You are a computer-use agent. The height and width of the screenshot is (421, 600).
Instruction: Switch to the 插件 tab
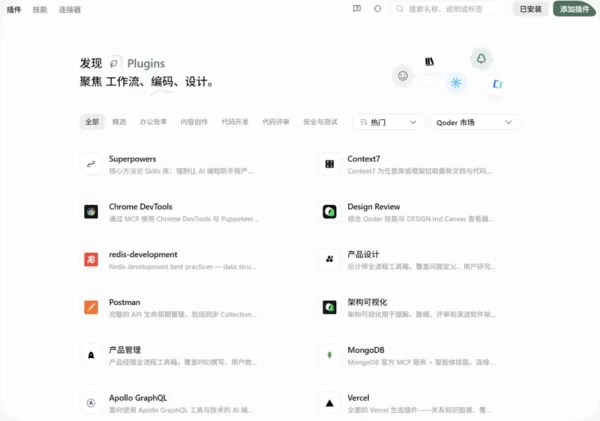(14, 10)
